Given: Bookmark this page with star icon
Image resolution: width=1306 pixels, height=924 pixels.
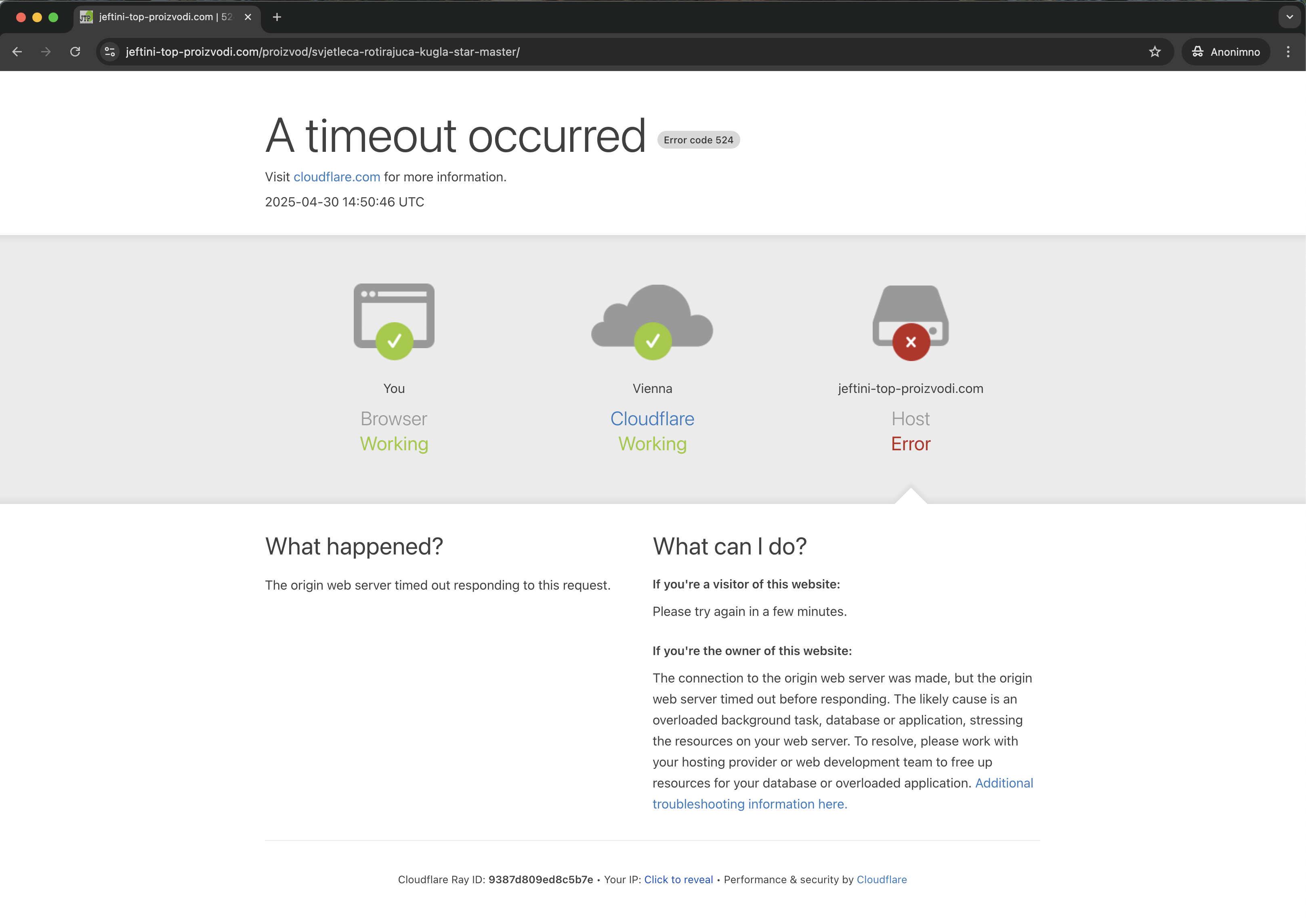Looking at the screenshot, I should (1154, 52).
